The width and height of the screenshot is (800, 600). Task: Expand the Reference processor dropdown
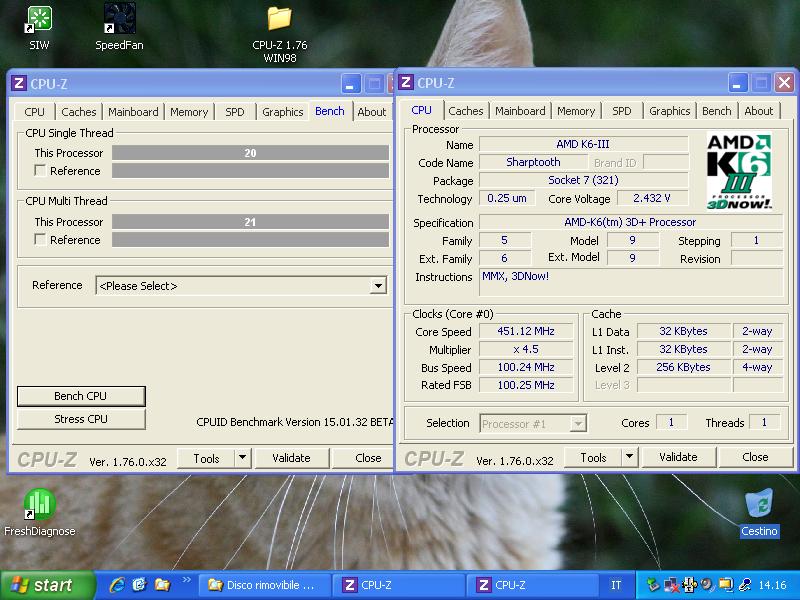pyautogui.click(x=378, y=286)
